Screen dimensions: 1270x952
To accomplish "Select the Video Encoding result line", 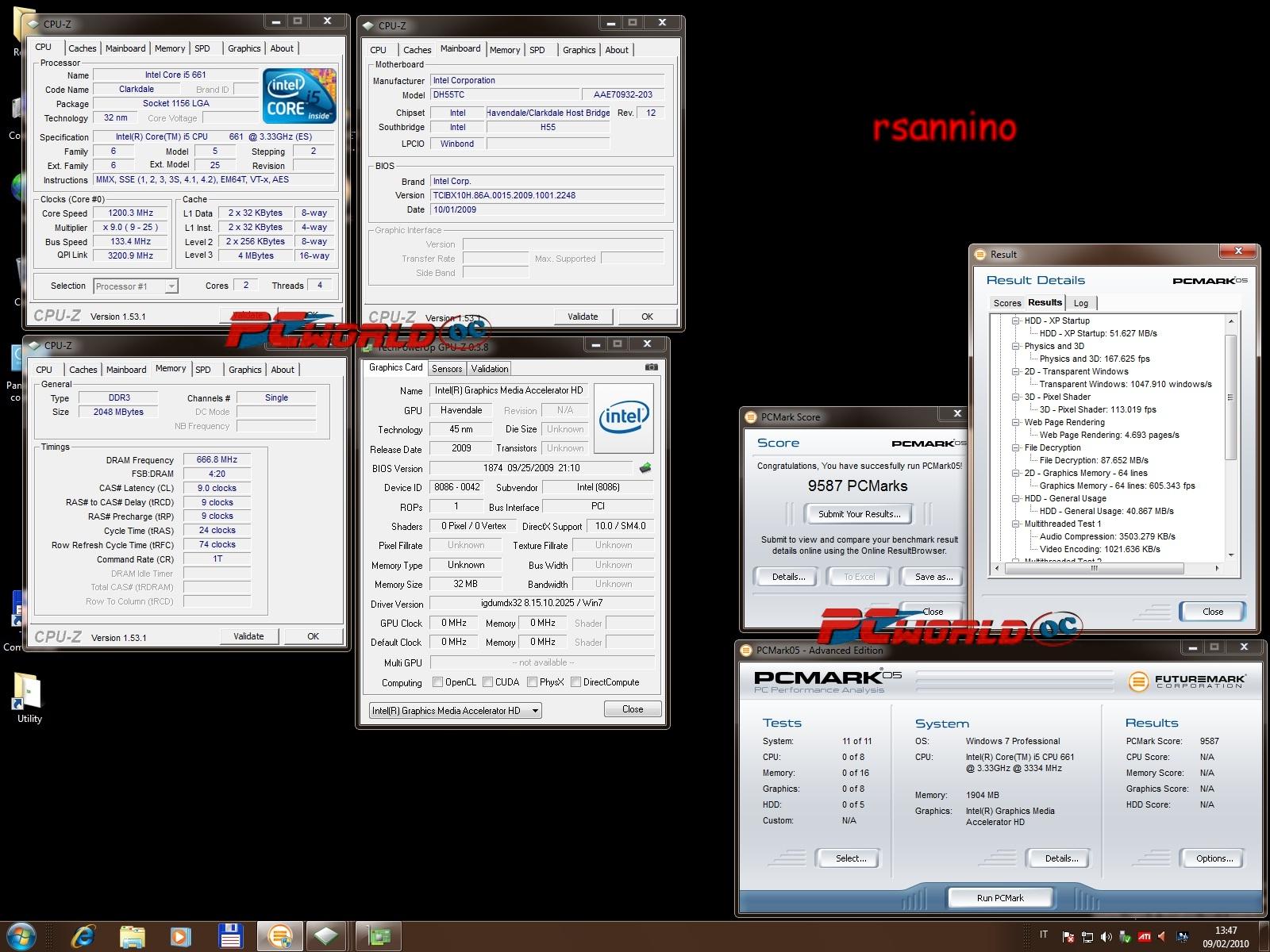I will pyautogui.click(x=1099, y=549).
